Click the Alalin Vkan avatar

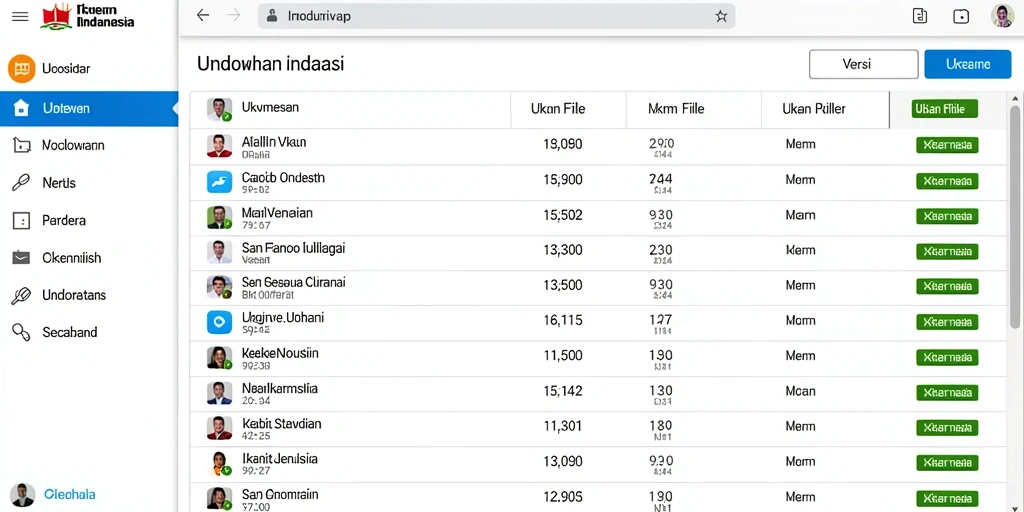click(x=219, y=146)
